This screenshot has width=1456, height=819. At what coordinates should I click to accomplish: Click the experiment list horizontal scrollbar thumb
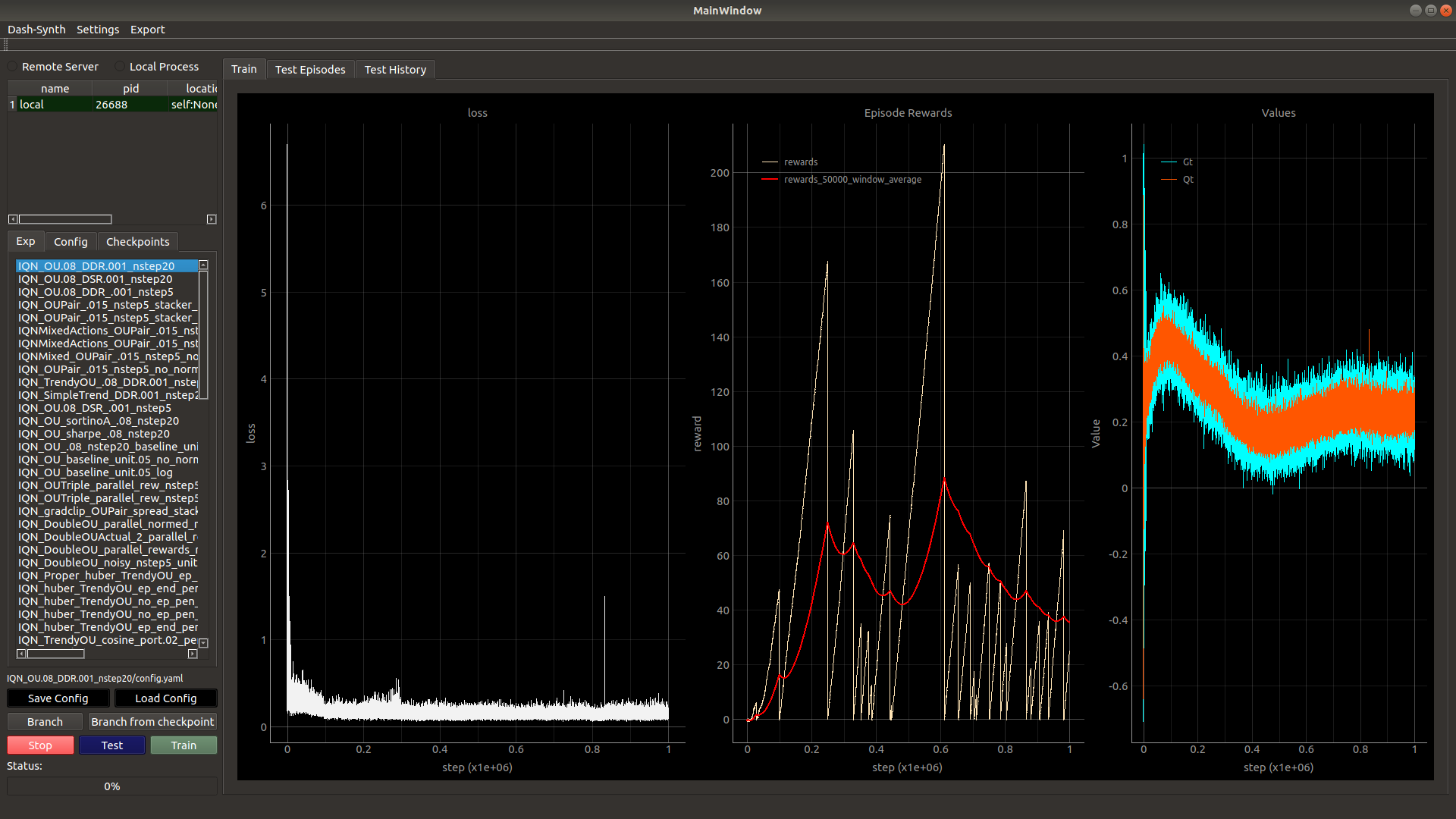point(55,654)
